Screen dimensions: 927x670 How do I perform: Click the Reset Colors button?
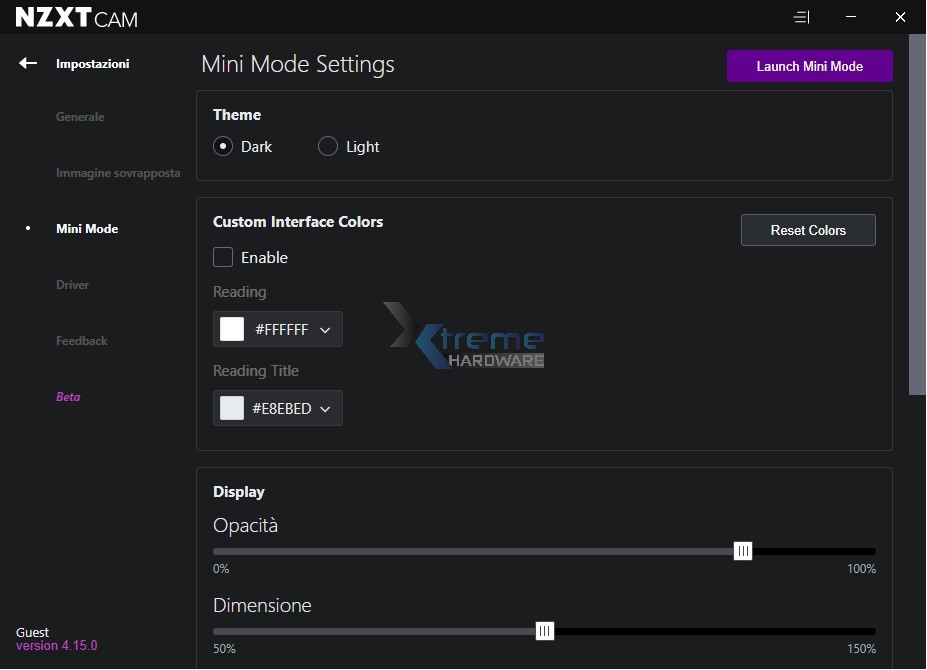click(x=808, y=230)
